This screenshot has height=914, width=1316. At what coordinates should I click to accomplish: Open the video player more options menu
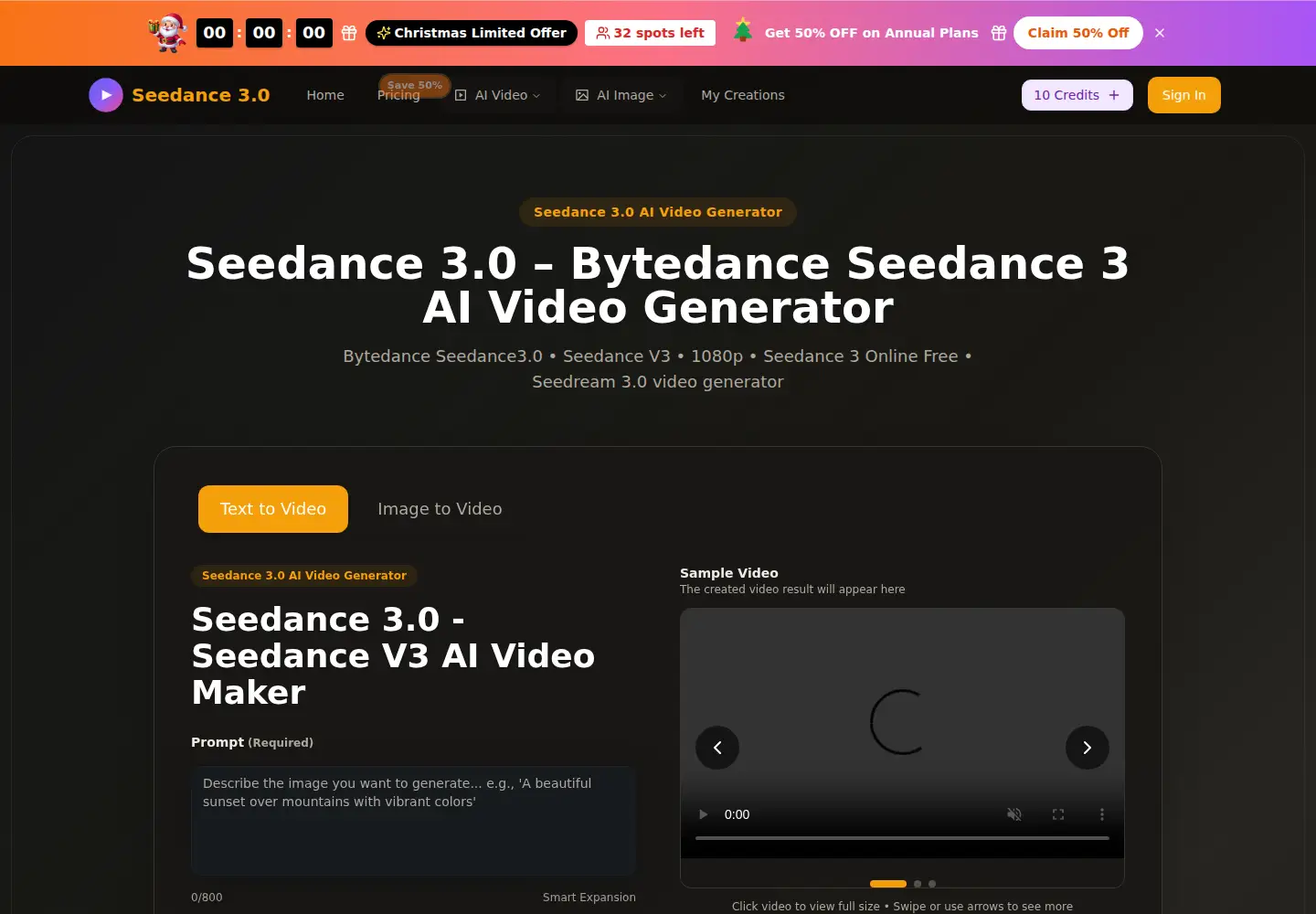click(x=1102, y=814)
